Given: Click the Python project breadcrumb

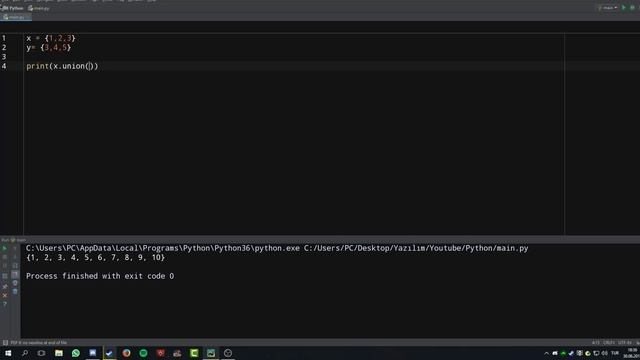Looking at the screenshot, I should [x=13, y=8].
